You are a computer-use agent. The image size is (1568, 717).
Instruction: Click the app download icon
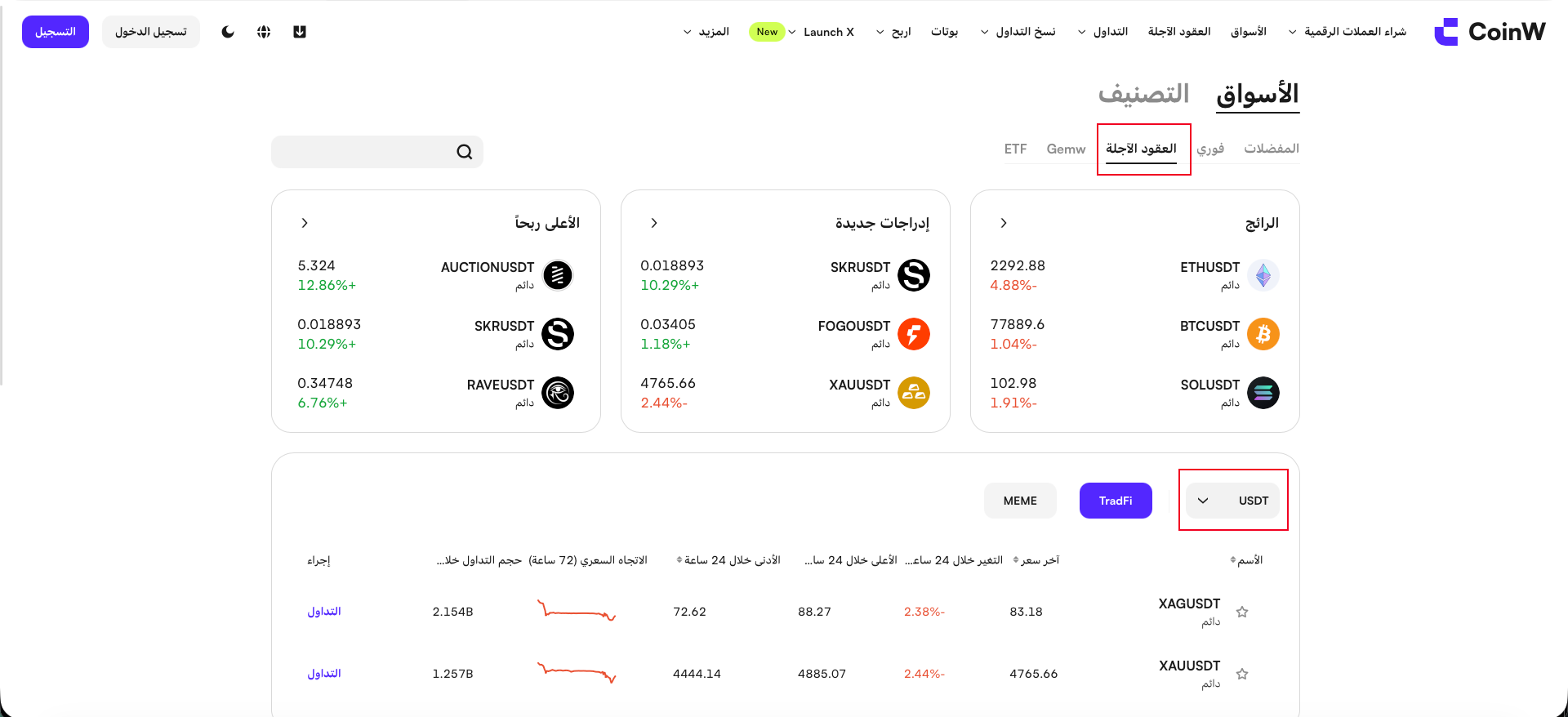(x=300, y=32)
